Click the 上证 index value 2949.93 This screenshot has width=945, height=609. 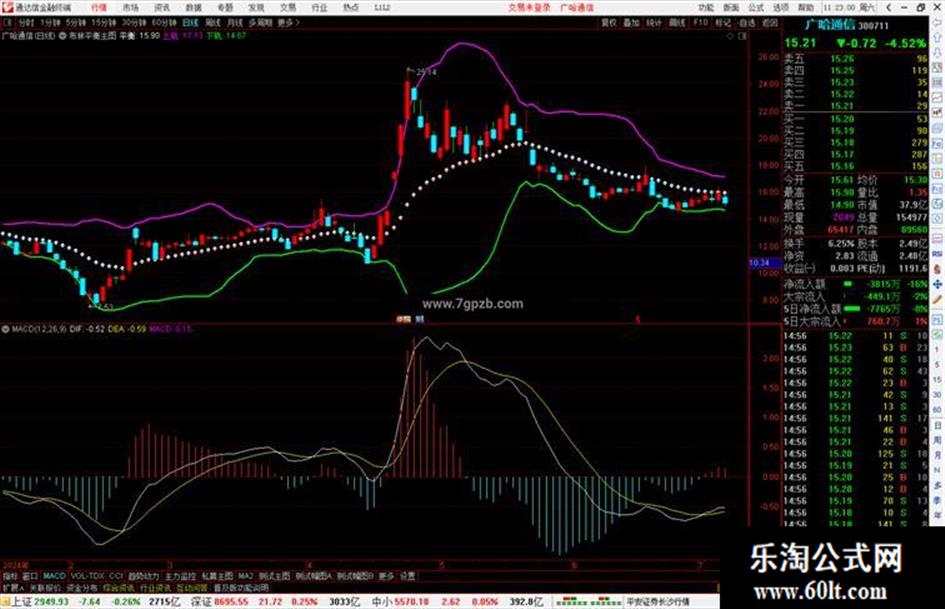click(x=51, y=602)
